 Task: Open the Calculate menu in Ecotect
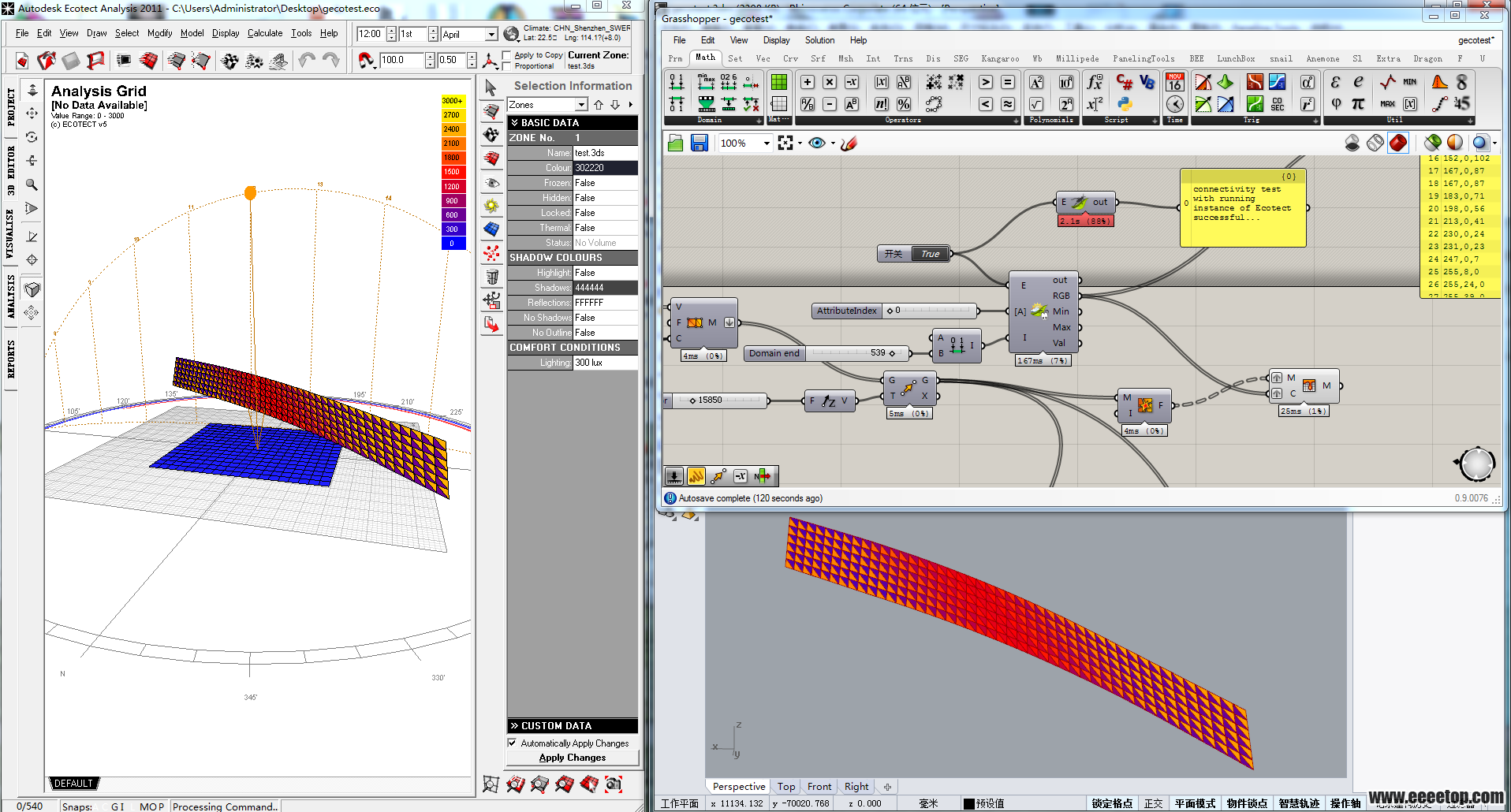265,33
